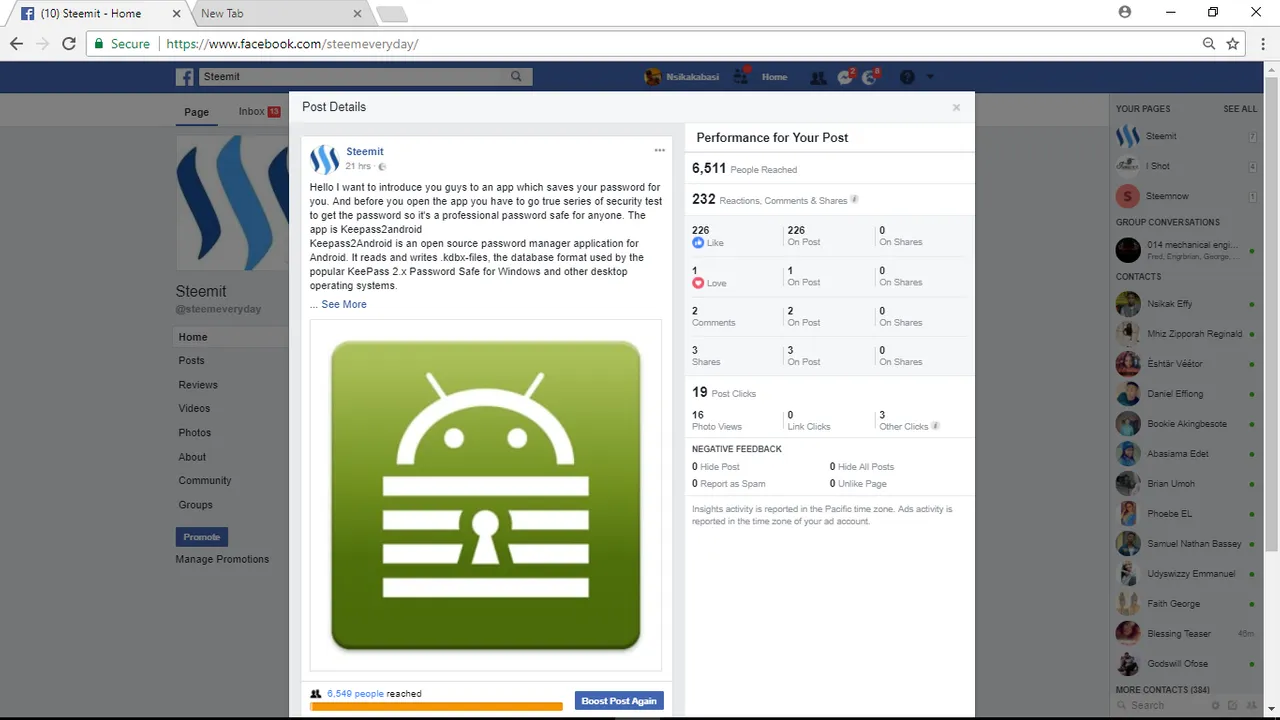Click new message compose icon in chat sidebar
The height and width of the screenshot is (720, 1280).
(x=1232, y=705)
